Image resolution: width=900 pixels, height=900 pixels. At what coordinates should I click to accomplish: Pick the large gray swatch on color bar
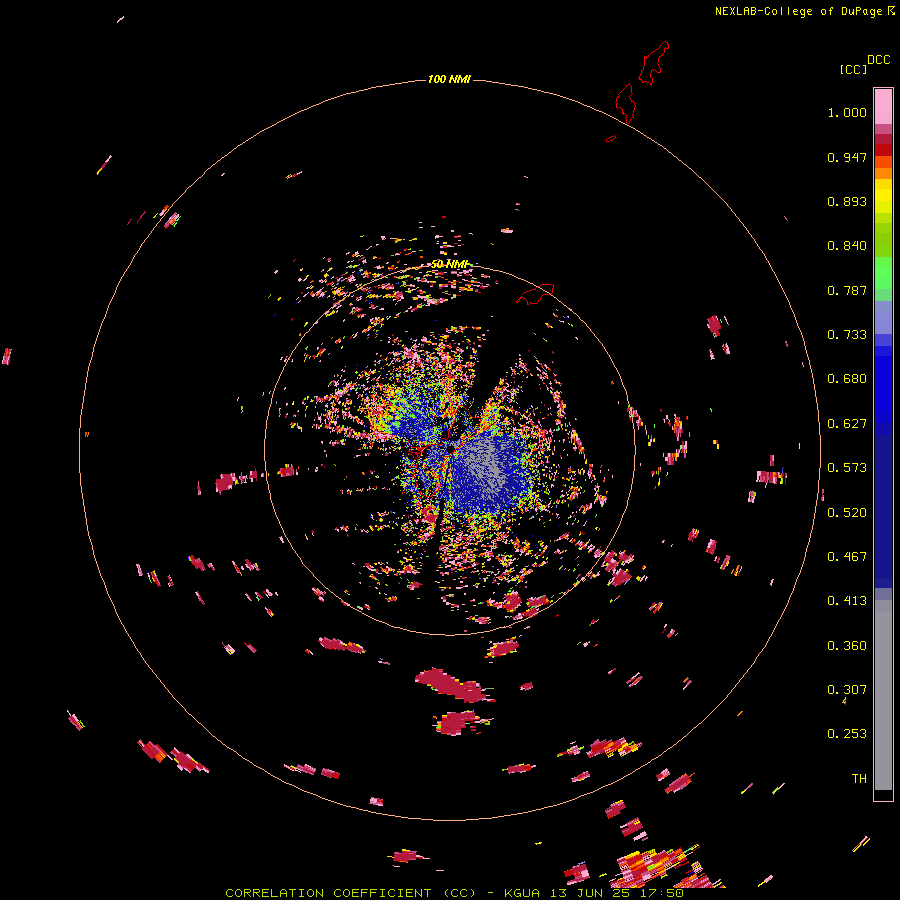(x=883, y=695)
